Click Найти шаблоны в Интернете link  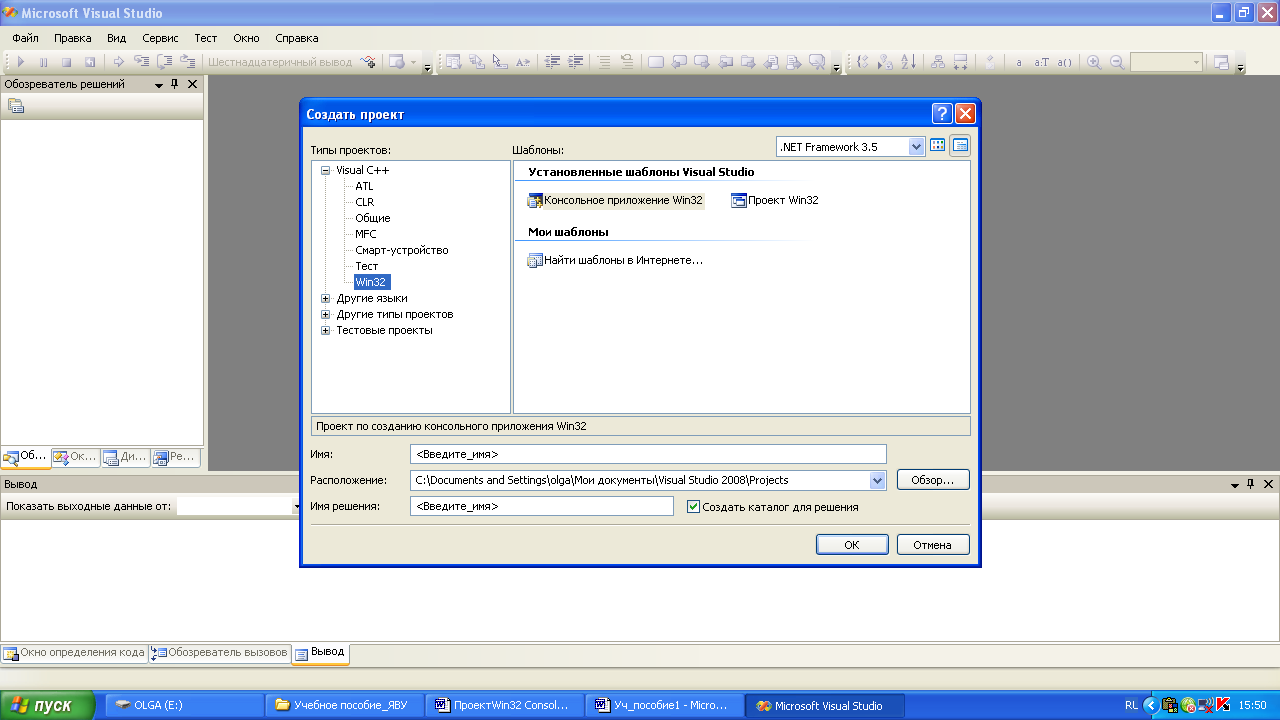pyautogui.click(x=615, y=260)
